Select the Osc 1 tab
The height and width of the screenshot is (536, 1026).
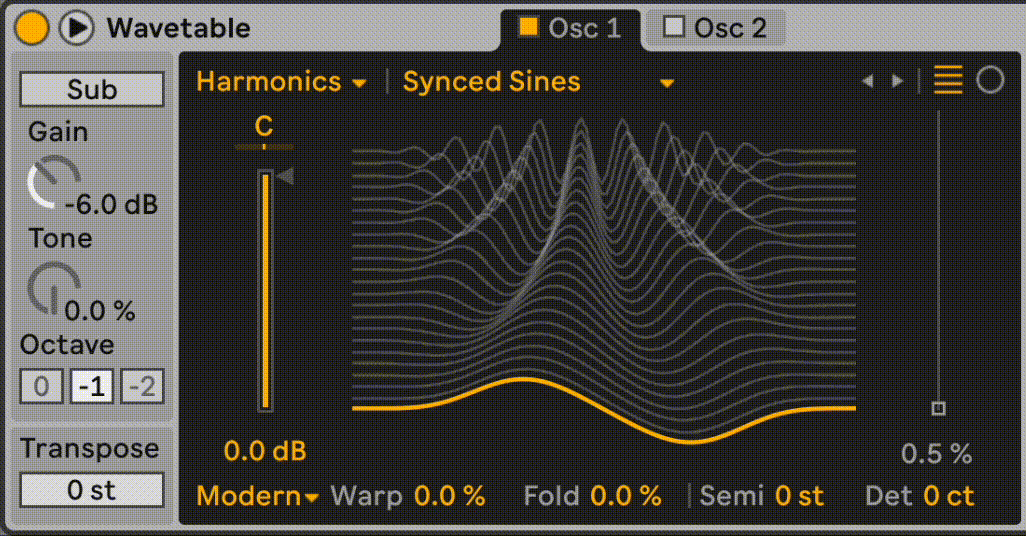[584, 28]
